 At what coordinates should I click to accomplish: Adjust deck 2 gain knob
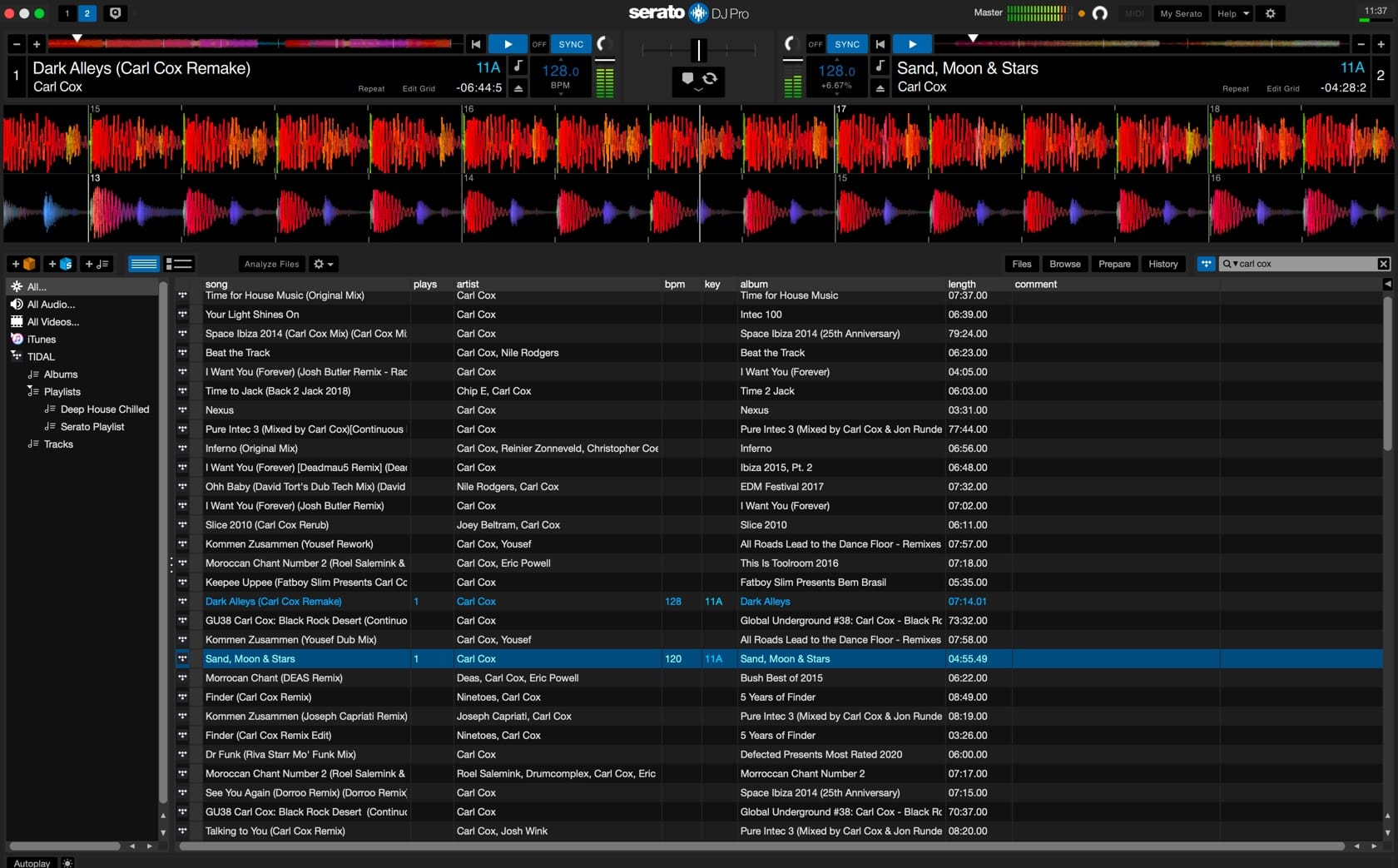coord(791,43)
